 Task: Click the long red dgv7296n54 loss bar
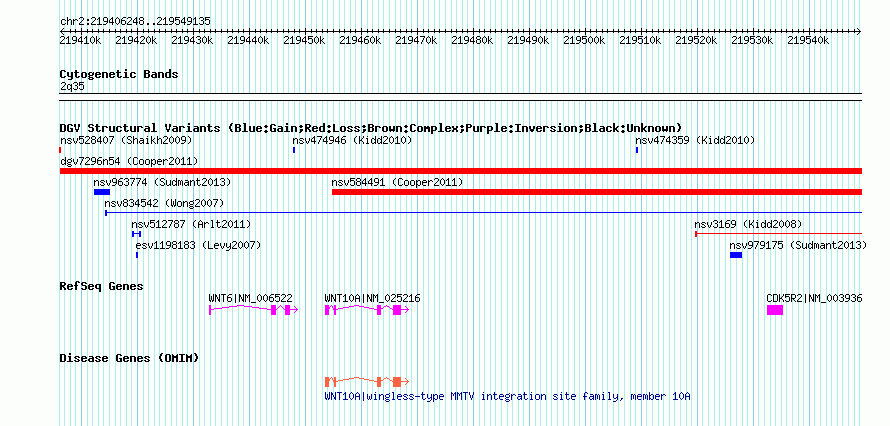coord(461,171)
